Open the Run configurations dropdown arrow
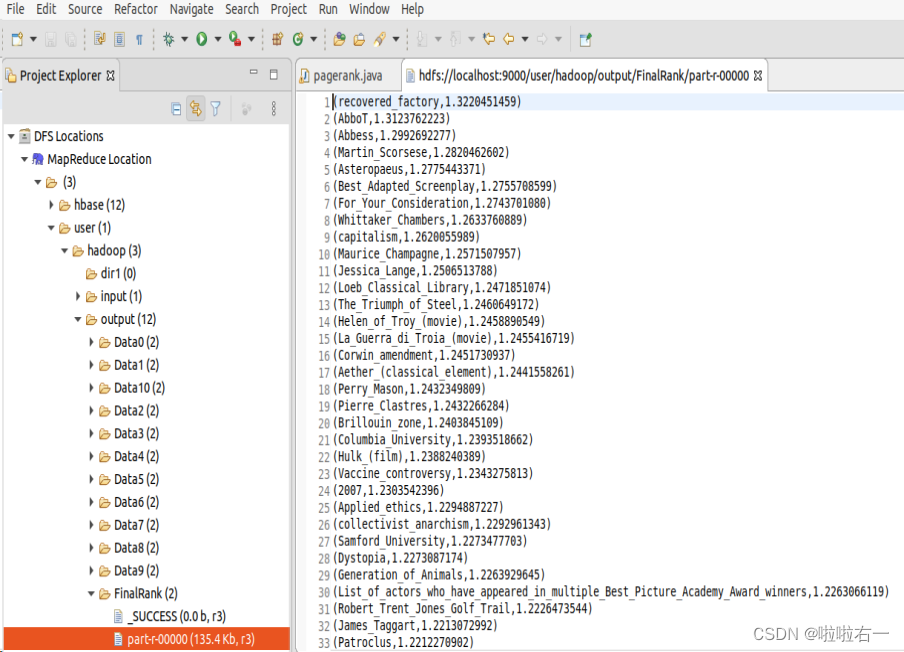Image resolution: width=904 pixels, height=652 pixels. coord(217,39)
